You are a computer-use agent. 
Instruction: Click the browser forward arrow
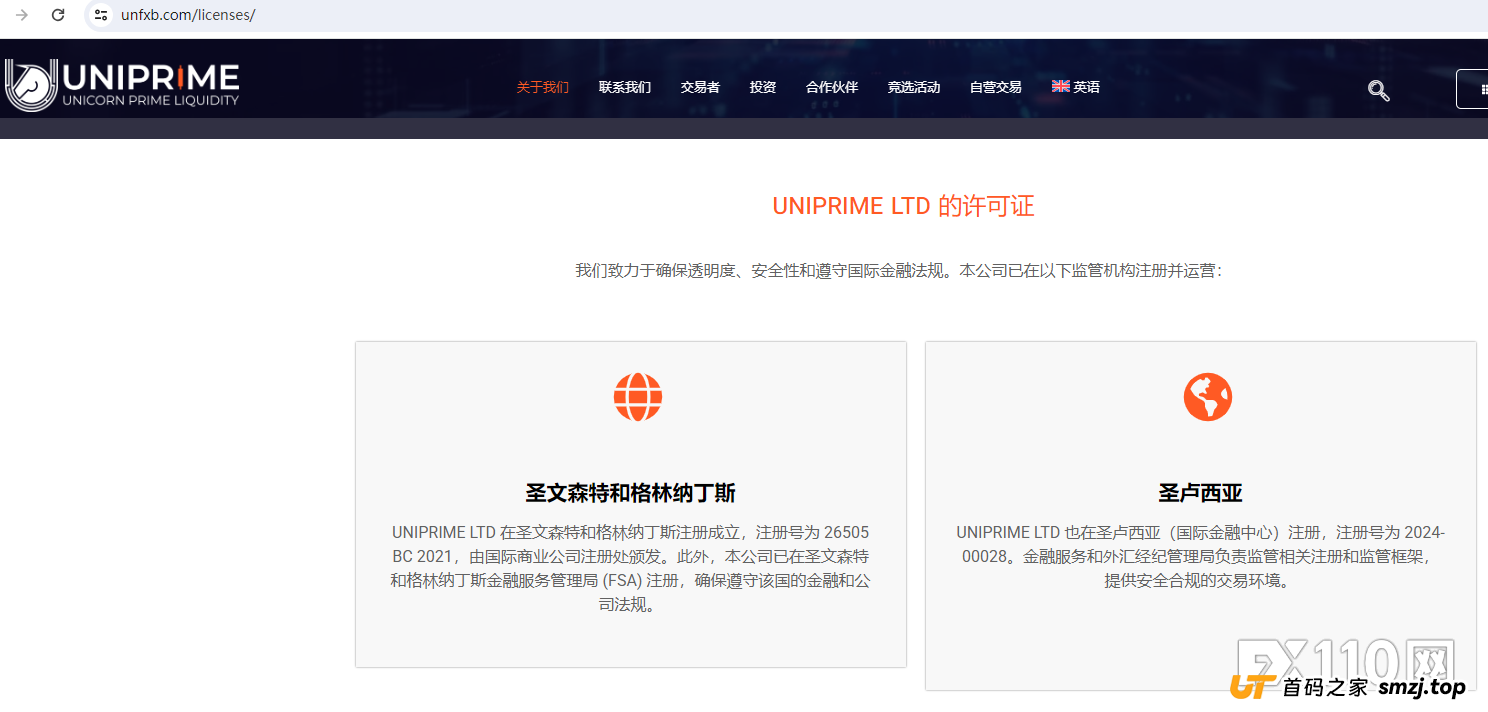[x=21, y=15]
